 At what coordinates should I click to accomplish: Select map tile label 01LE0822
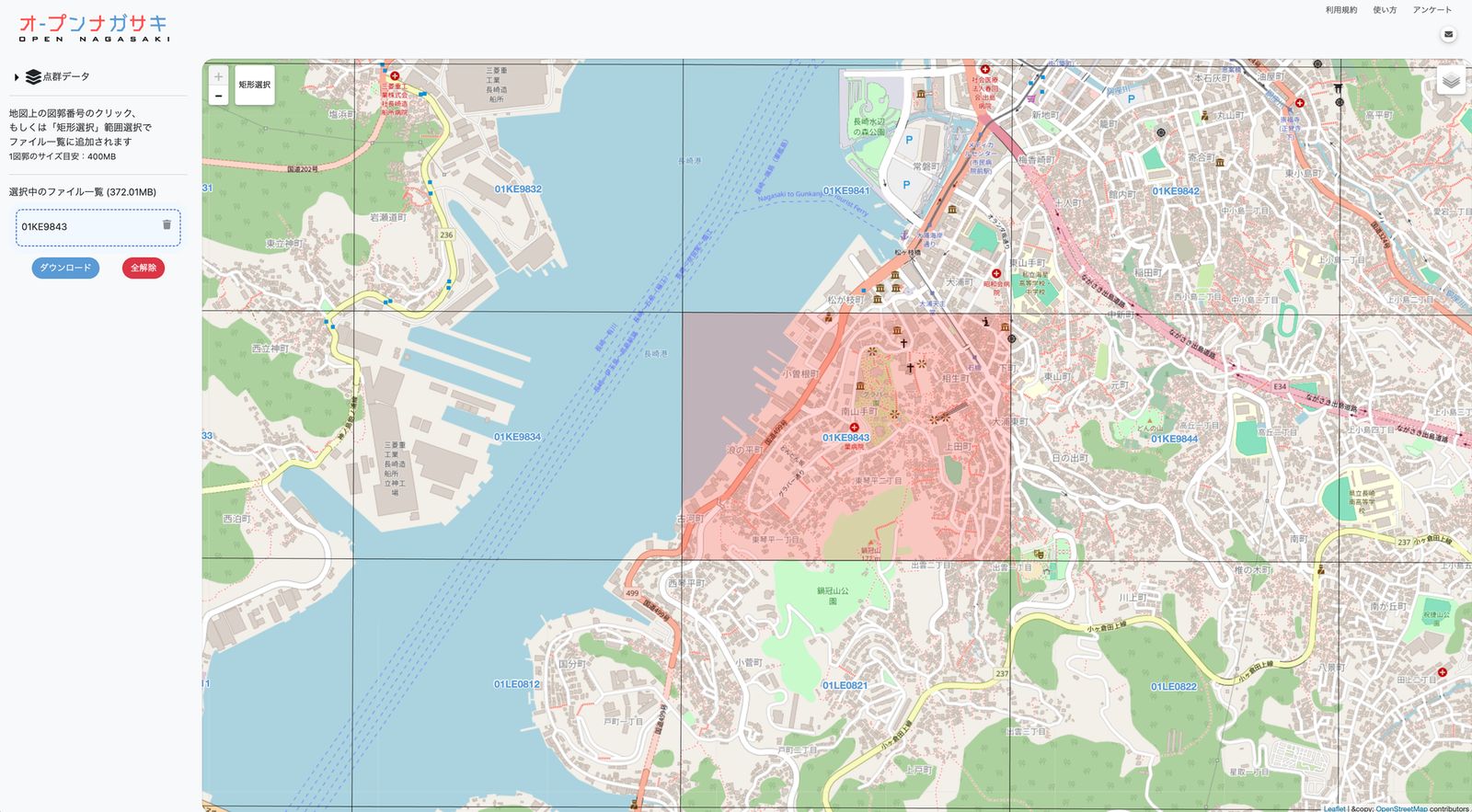pyautogui.click(x=1174, y=686)
